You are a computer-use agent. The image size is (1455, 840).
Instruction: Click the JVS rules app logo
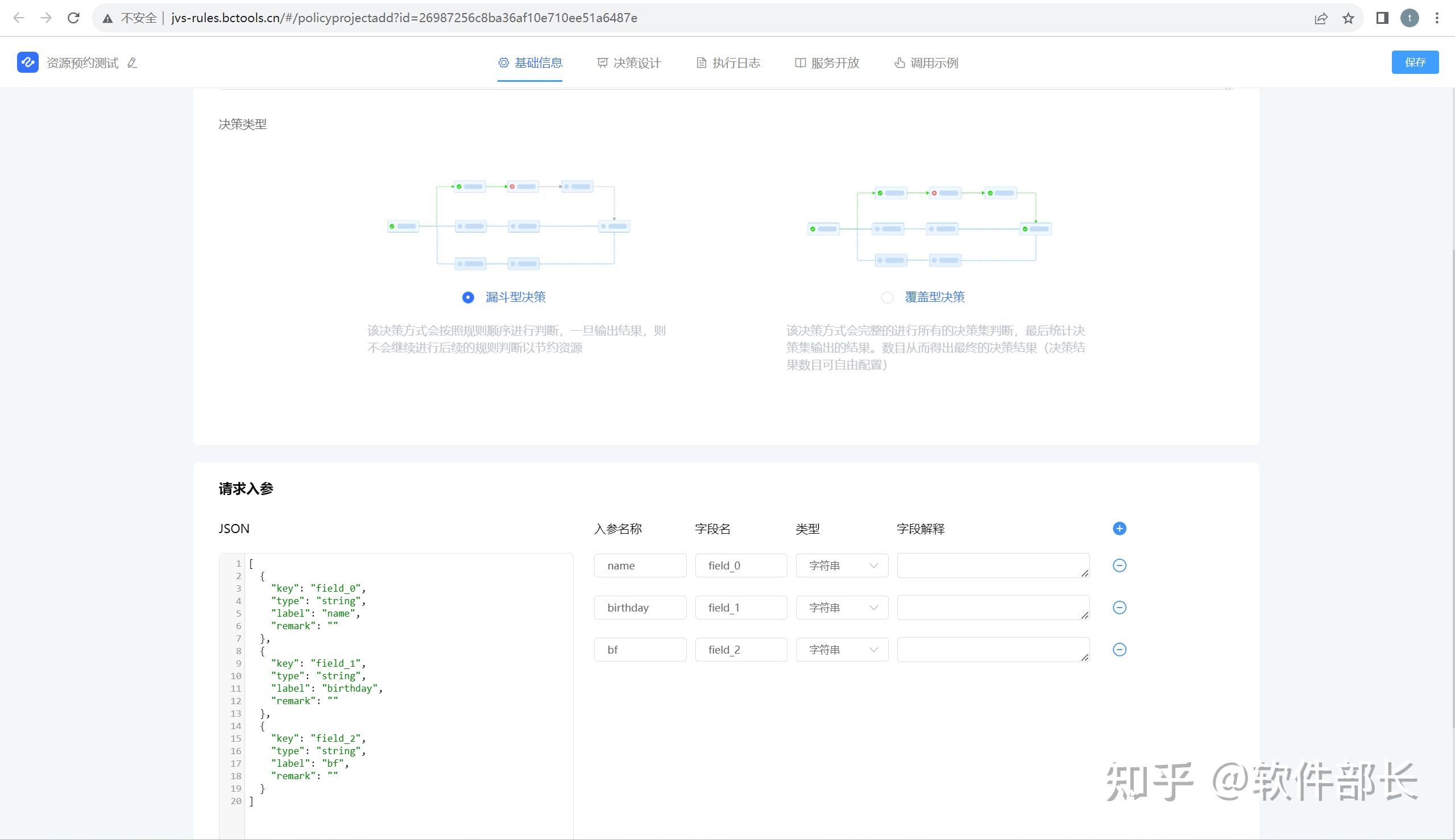pos(28,63)
